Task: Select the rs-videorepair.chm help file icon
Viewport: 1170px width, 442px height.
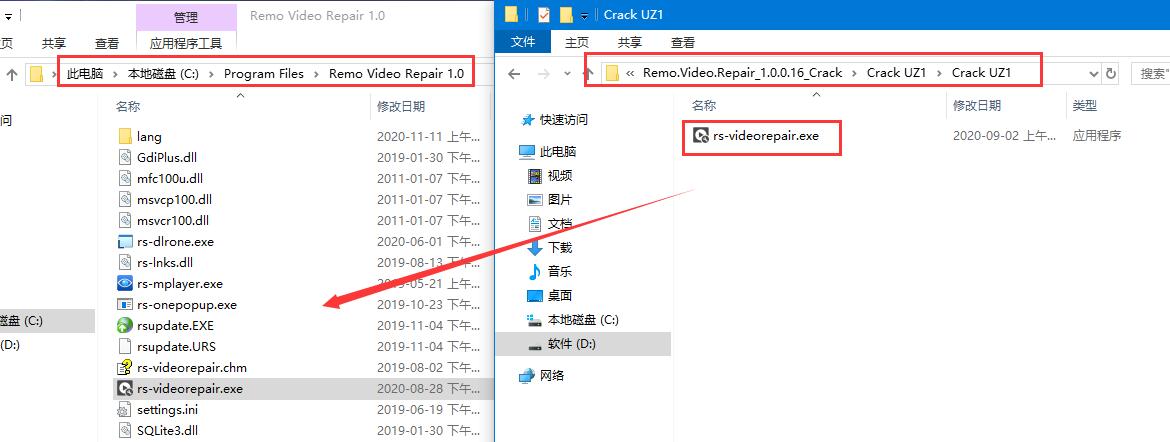Action: 125,367
